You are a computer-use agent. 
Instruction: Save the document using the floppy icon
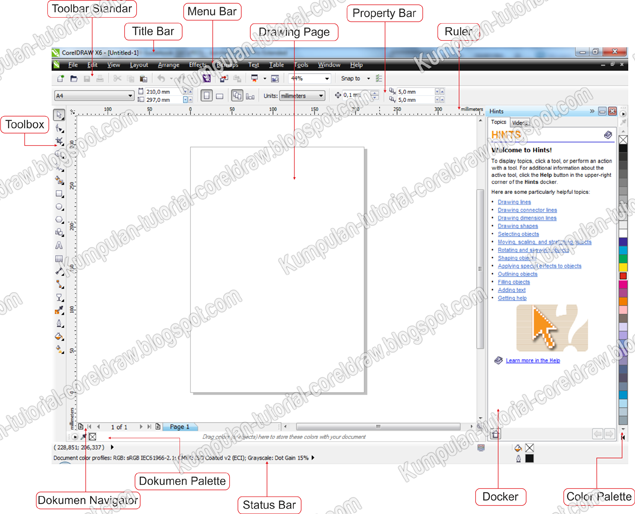click(87, 79)
